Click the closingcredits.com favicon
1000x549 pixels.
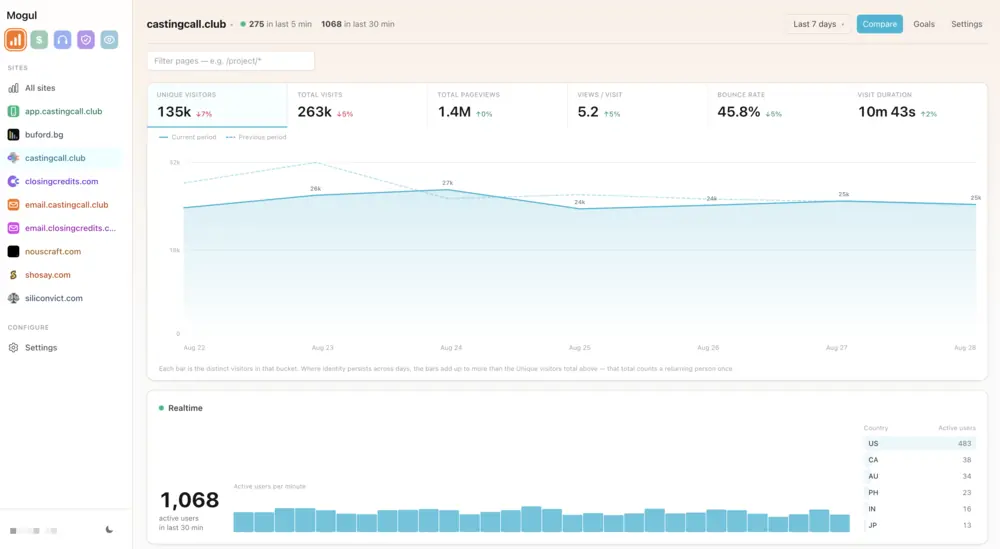tap(13, 181)
